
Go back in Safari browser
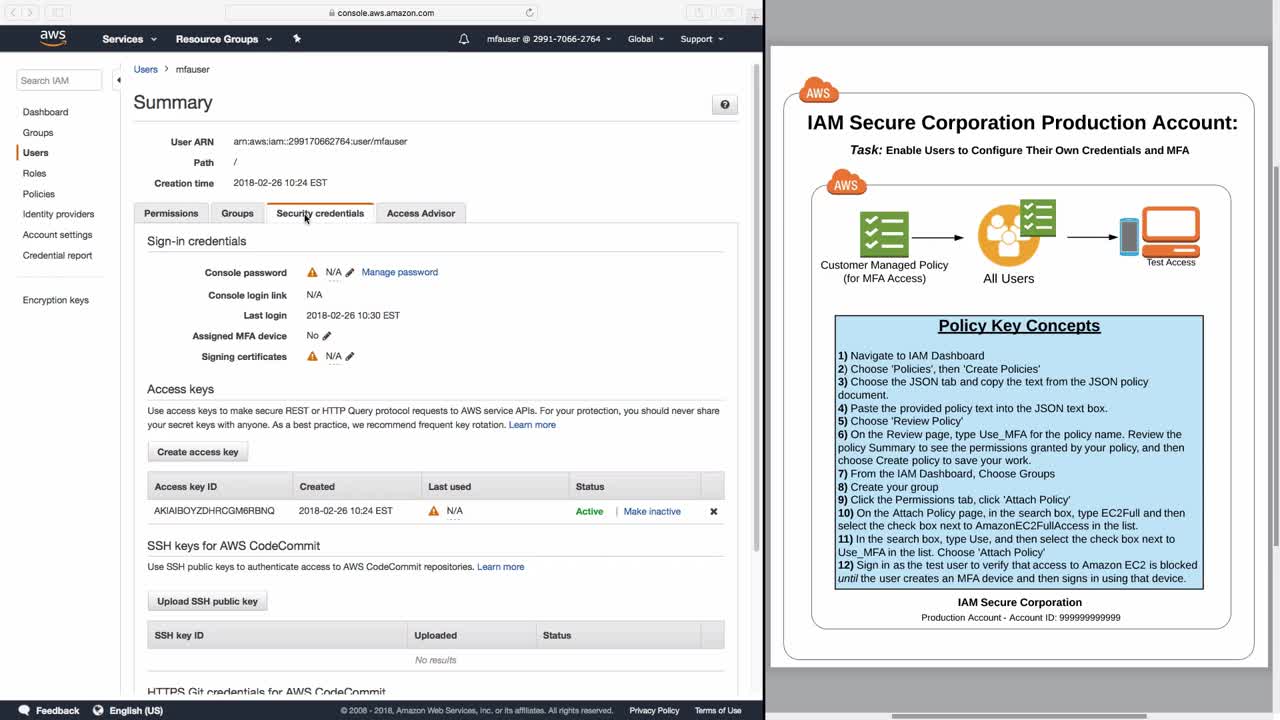13,13
